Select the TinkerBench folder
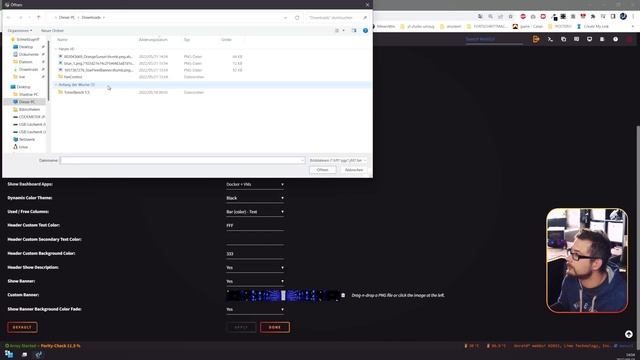The image size is (640, 360). pyautogui.click(x=74, y=93)
